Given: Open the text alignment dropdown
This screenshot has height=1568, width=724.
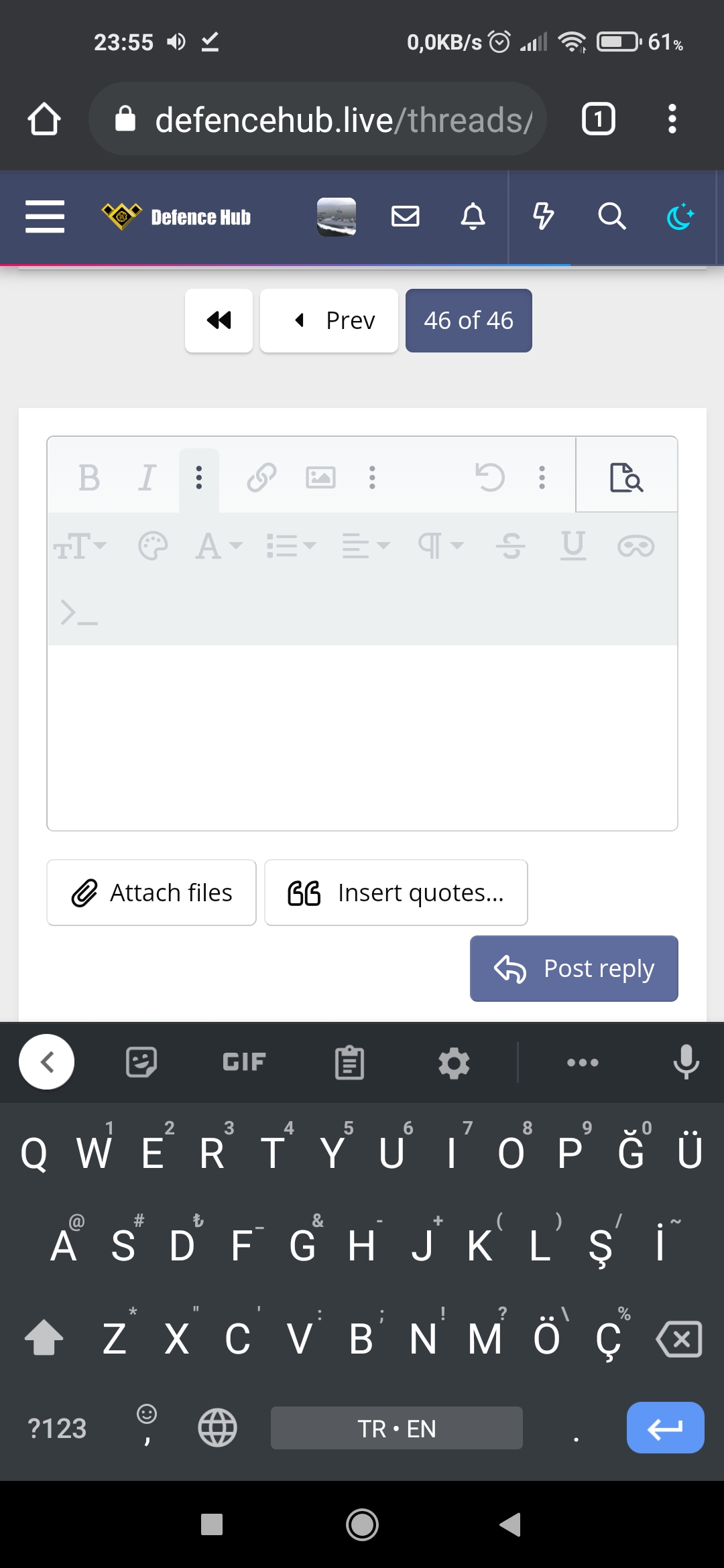Looking at the screenshot, I should [x=365, y=546].
